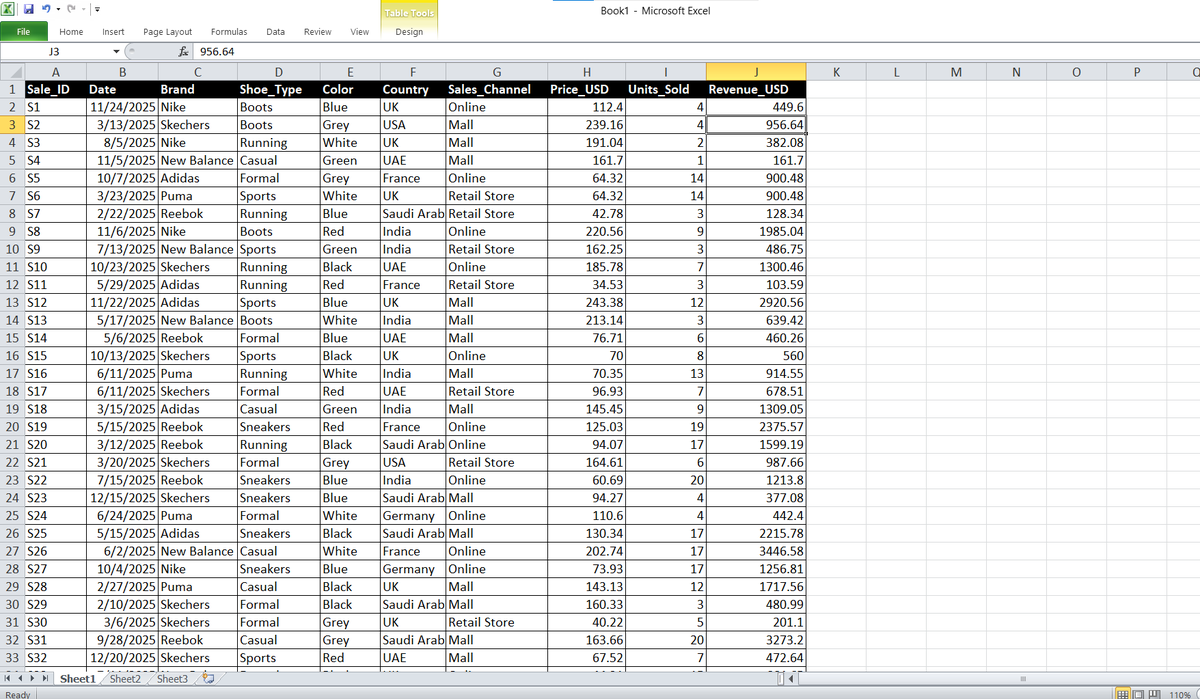The width and height of the screenshot is (1200, 699).
Task: Click the Name Box showing J3
Action: 56,51
